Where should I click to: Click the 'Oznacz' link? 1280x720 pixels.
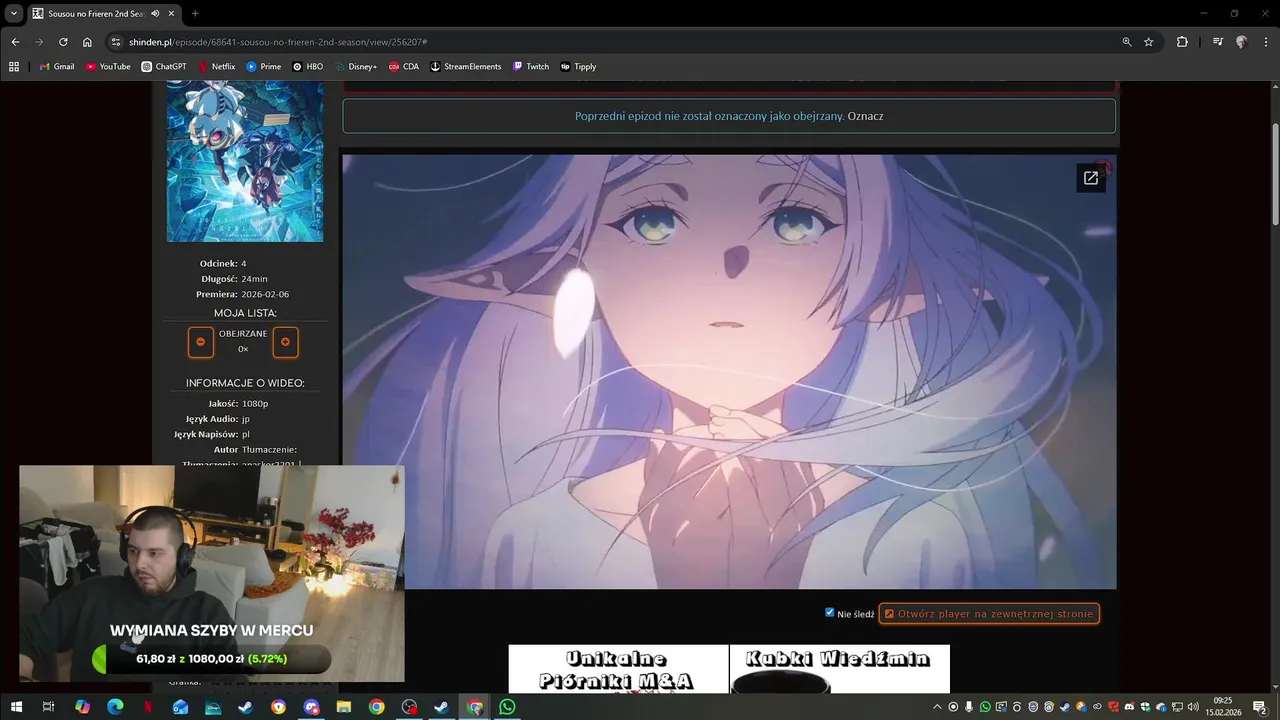click(865, 116)
